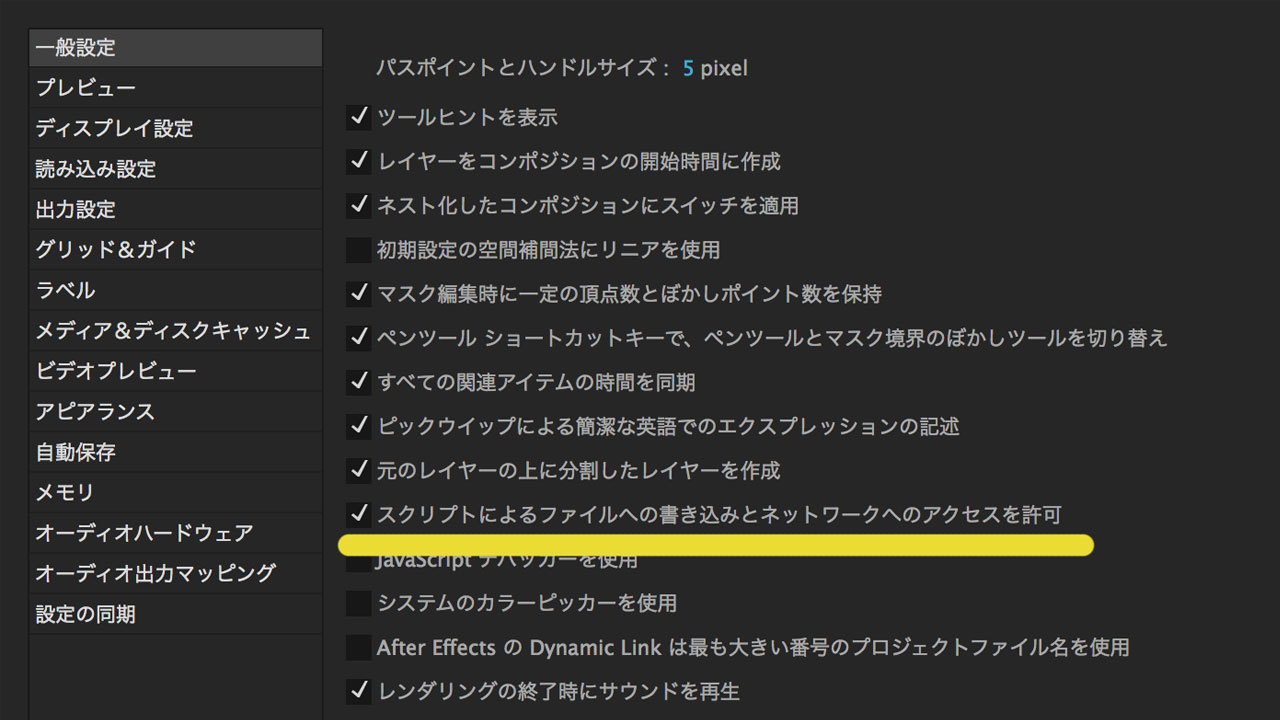Image resolution: width=1280 pixels, height=720 pixels.
Task: Uncheck レンダリングの終了時にサウンドを再生 checkbox
Action: coord(358,691)
